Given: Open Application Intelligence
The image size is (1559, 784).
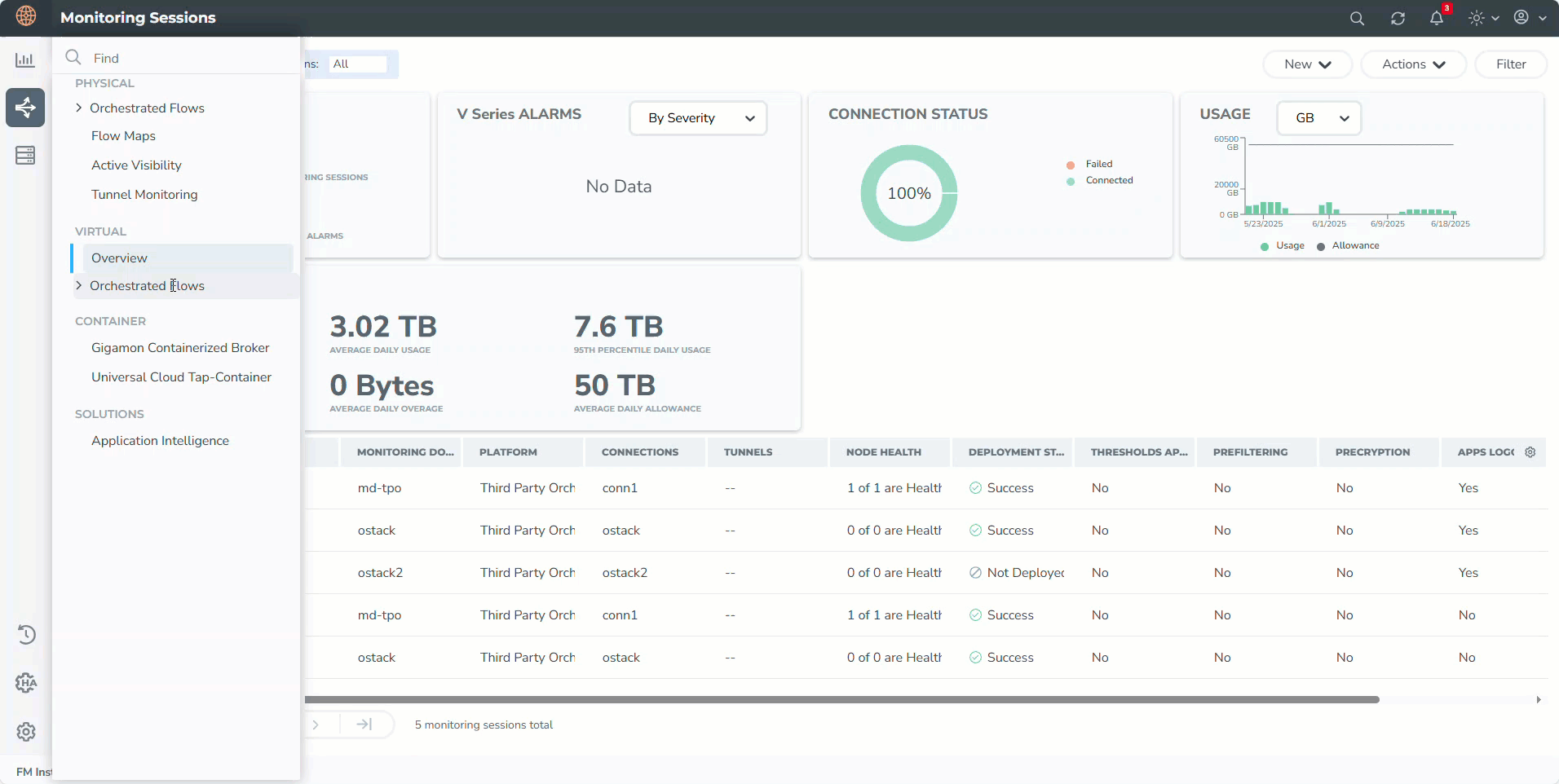Looking at the screenshot, I should [160, 441].
